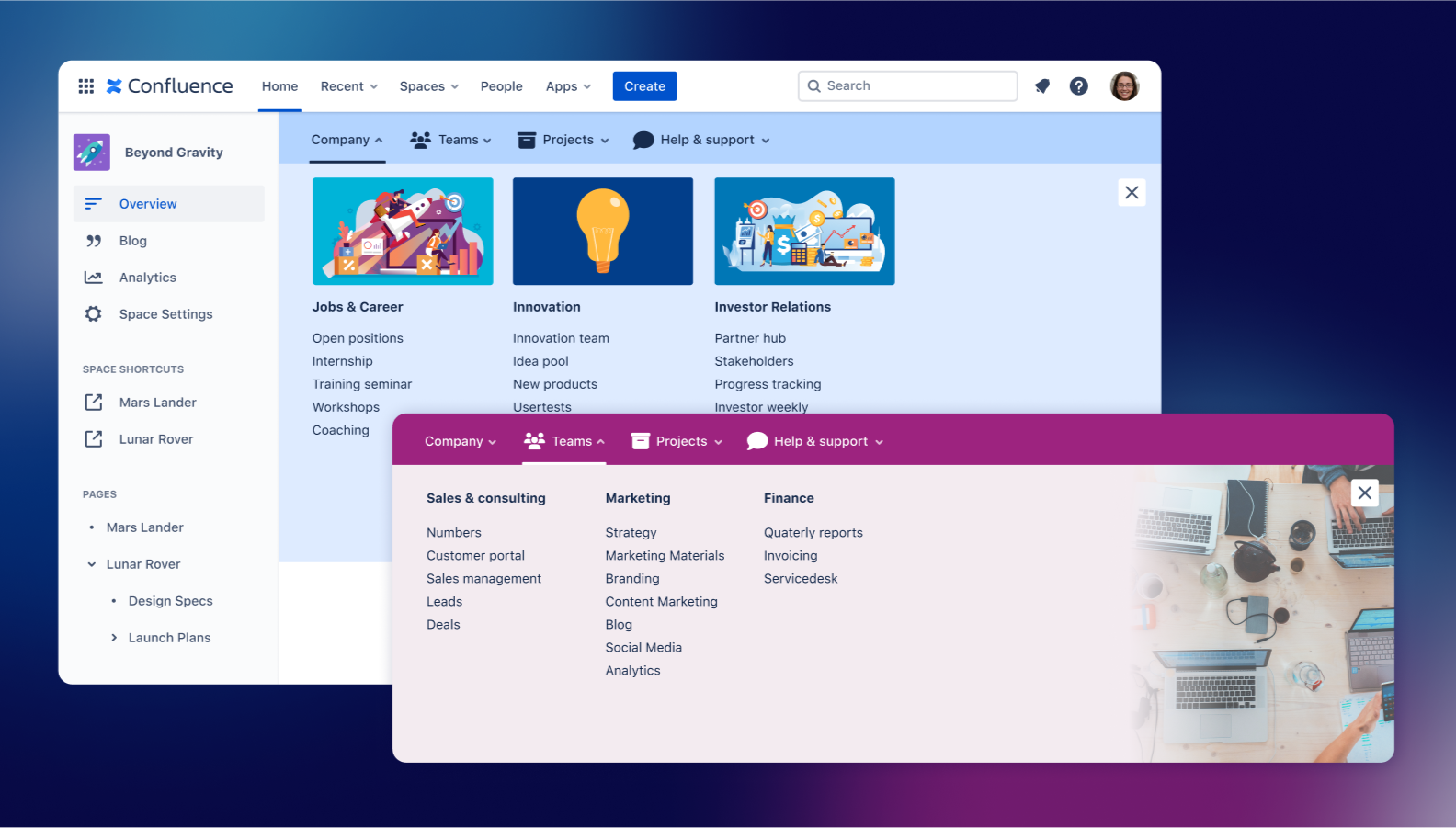1456x828 pixels.
Task: Click the Beyond Gravity rocket space icon
Action: tap(92, 153)
